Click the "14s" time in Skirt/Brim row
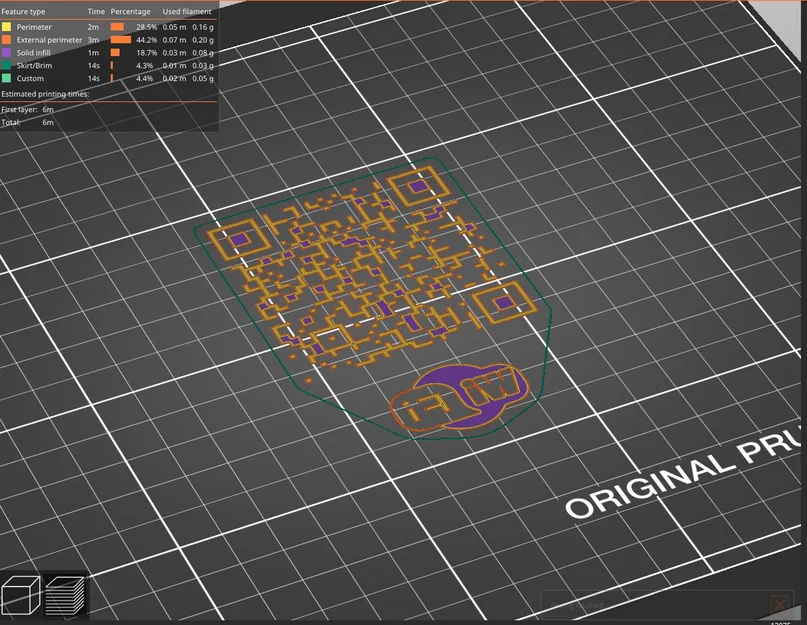 [94, 65]
